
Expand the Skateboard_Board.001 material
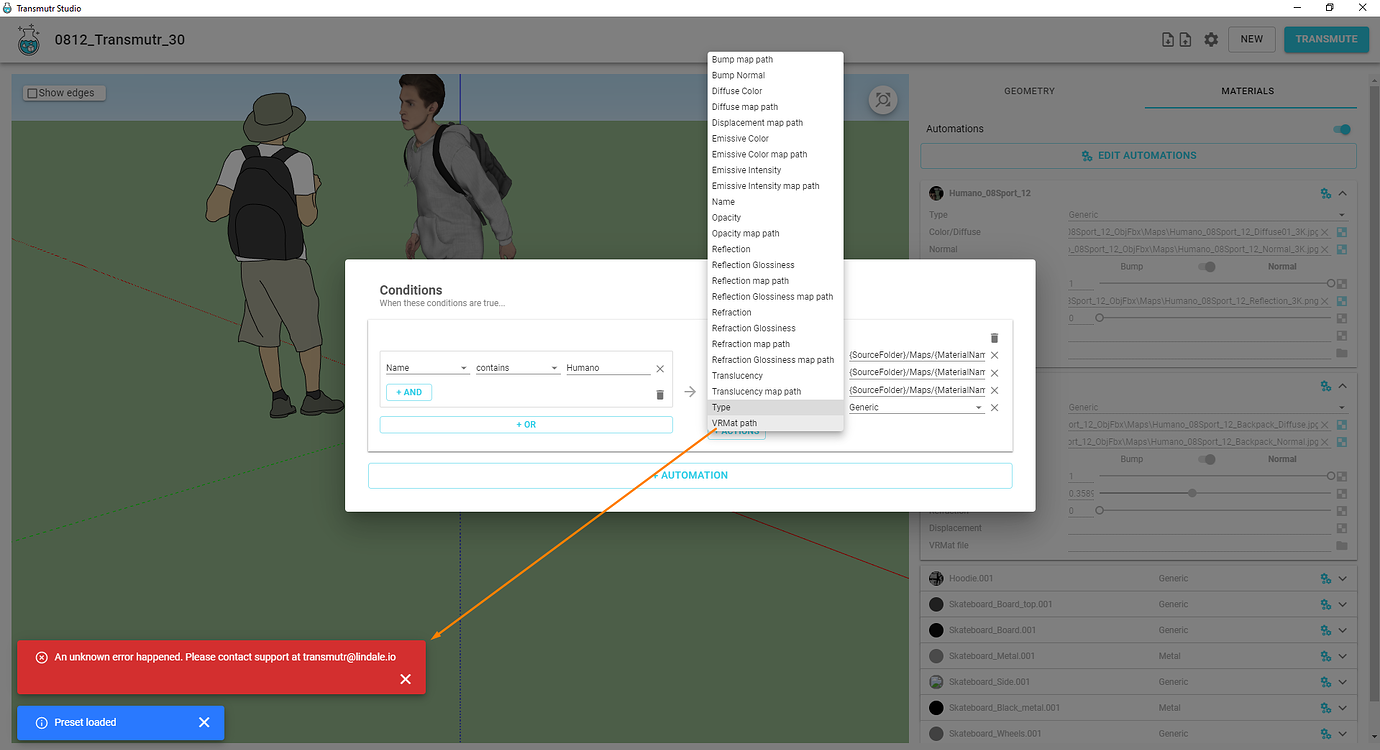1343,630
